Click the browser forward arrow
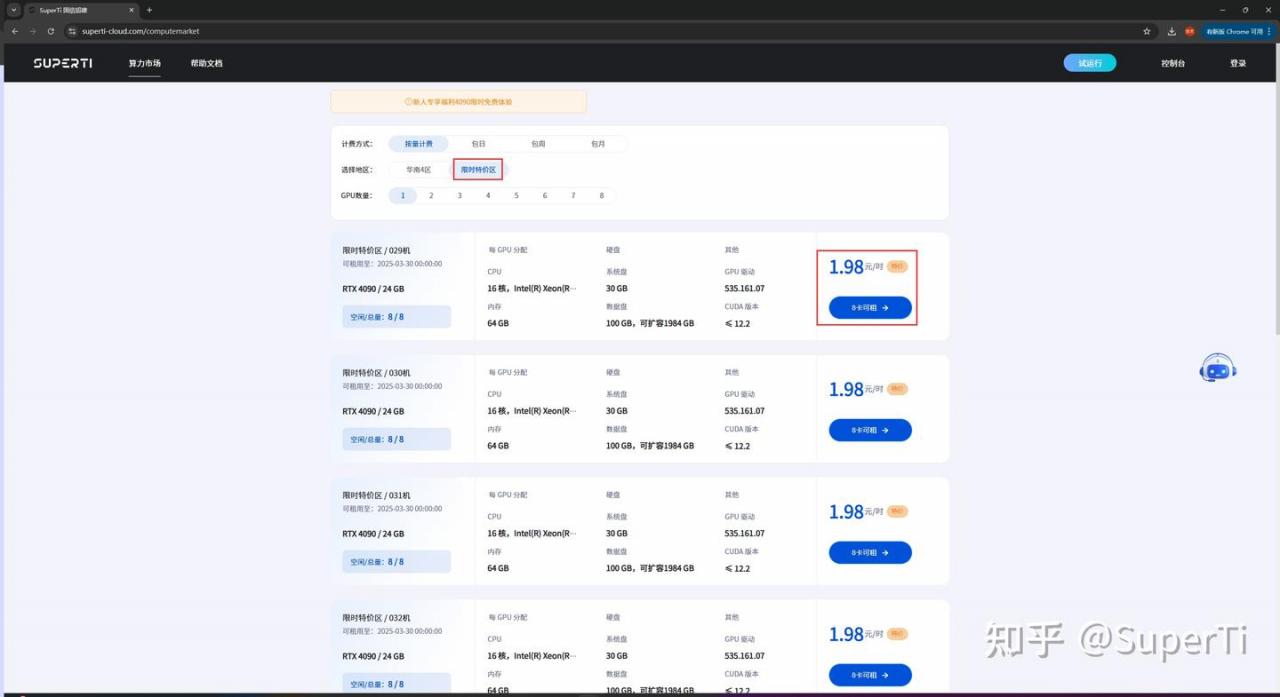 tap(32, 31)
